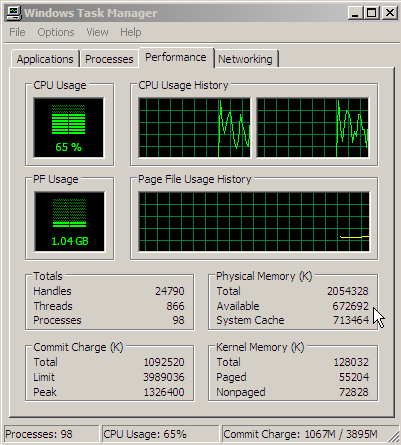Minimize the Task Manager window
The height and width of the screenshot is (445, 401).
[x=356, y=13]
